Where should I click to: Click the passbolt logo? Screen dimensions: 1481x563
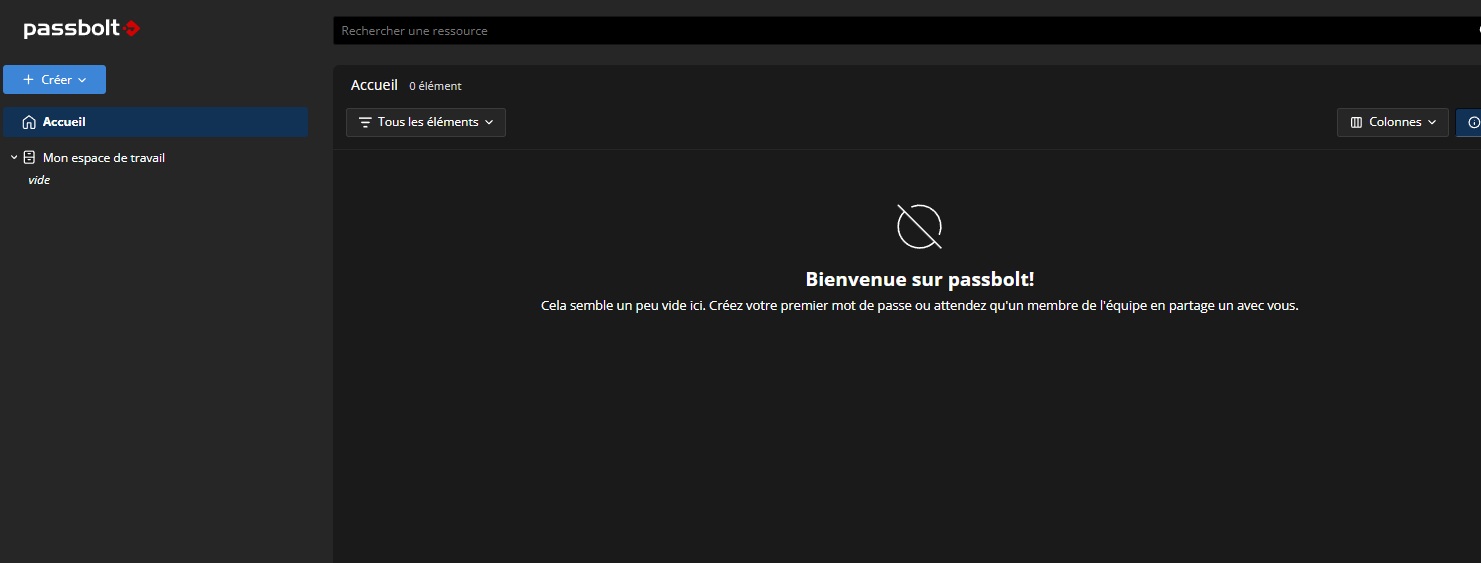tap(82, 29)
